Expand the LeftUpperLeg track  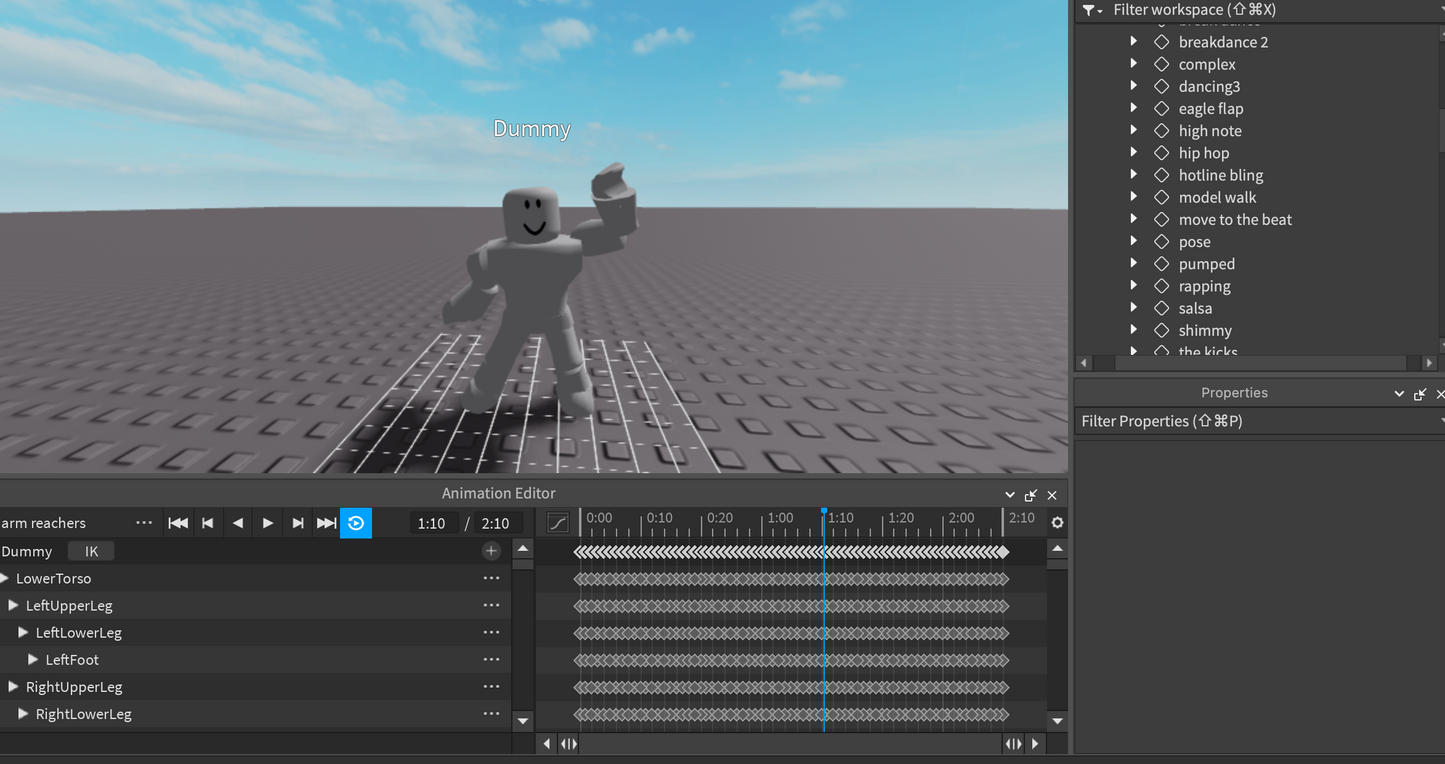[13, 605]
